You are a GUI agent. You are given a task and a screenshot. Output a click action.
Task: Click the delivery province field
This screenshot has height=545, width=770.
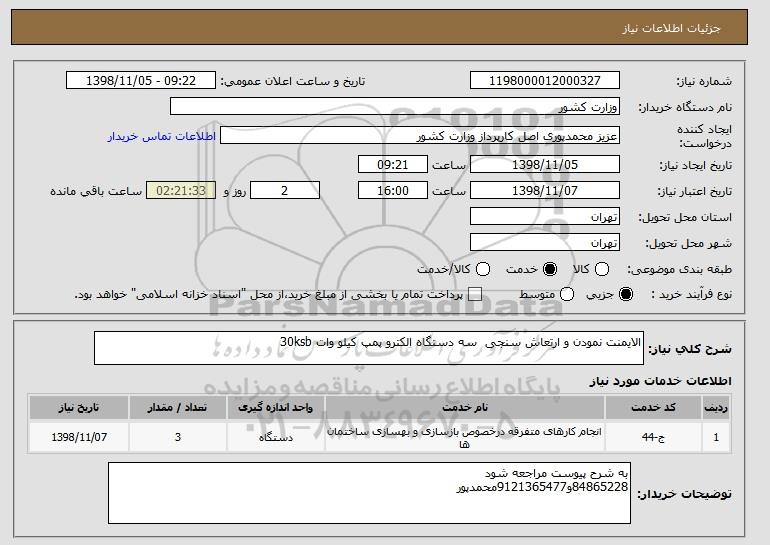(545, 217)
